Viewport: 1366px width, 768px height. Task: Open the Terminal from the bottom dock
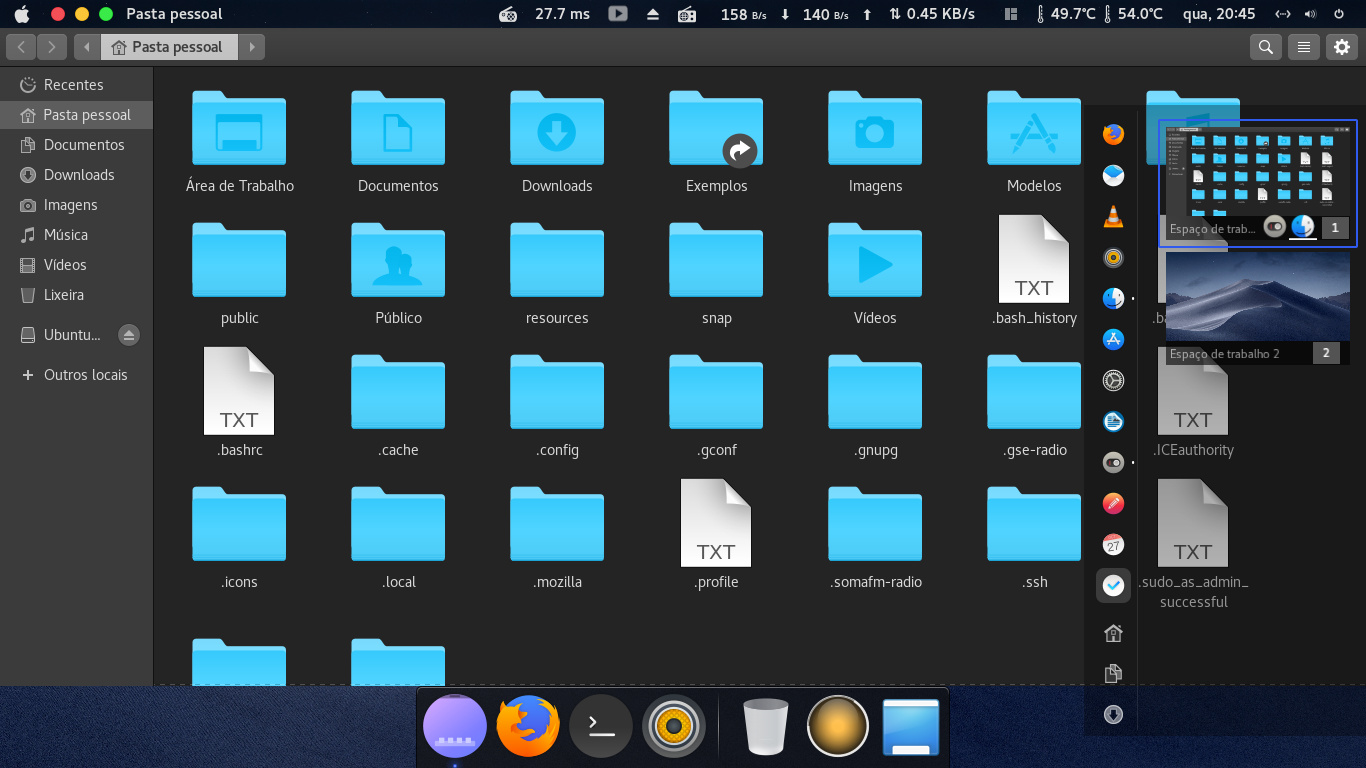click(x=601, y=726)
